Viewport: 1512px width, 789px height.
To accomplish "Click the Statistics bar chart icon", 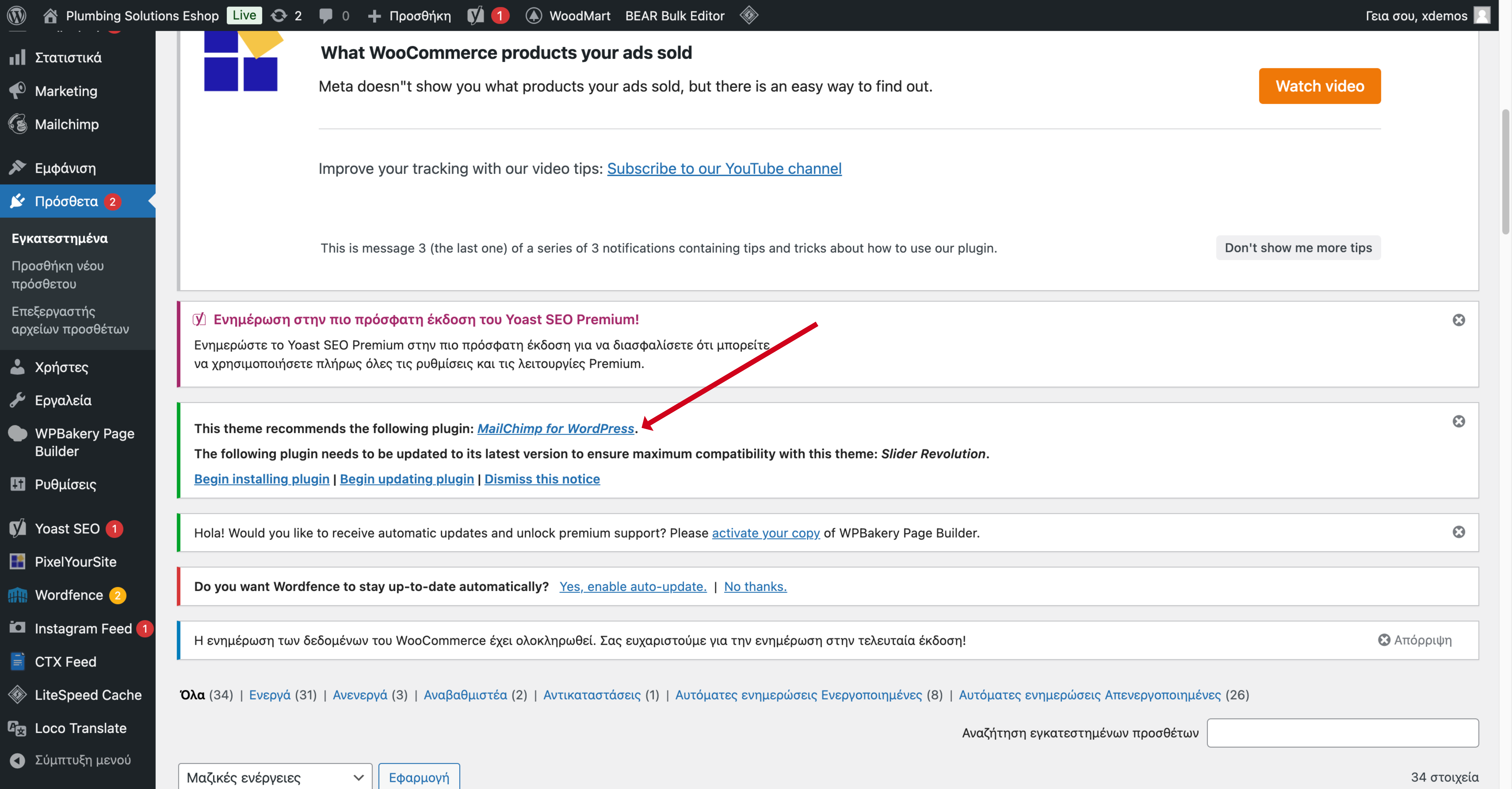I will point(18,58).
